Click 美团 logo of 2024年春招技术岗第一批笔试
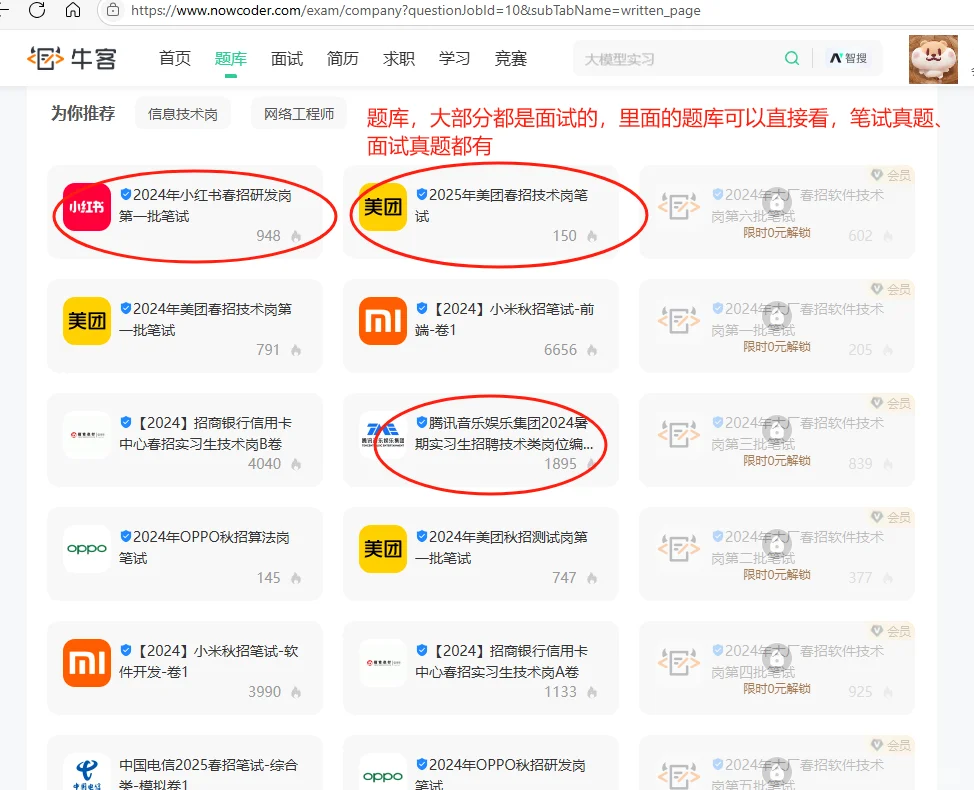974x790 pixels. click(87, 321)
